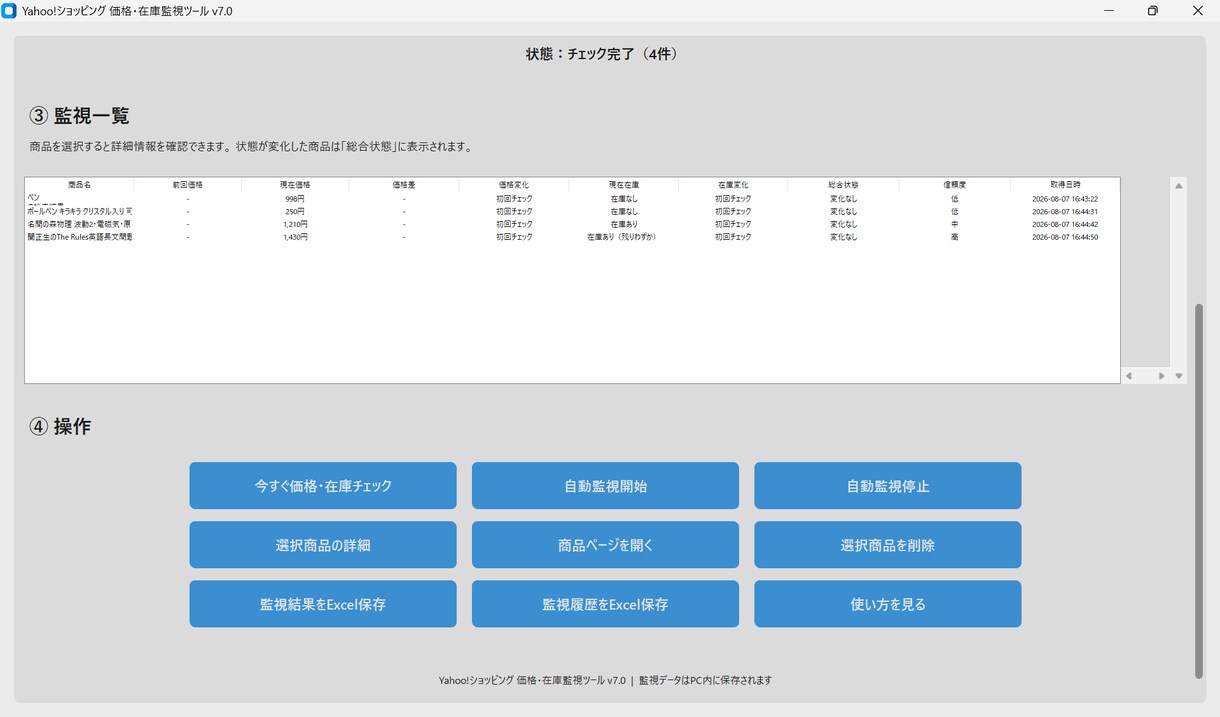1220x717 pixels.
Task: Click the 前回価格 column header
Action: tap(187, 185)
